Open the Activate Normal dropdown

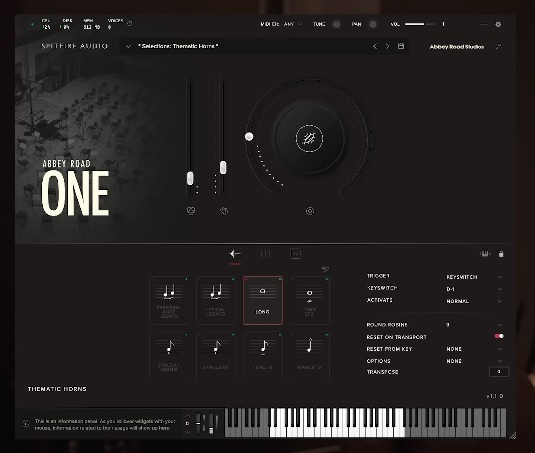[x=474, y=301]
